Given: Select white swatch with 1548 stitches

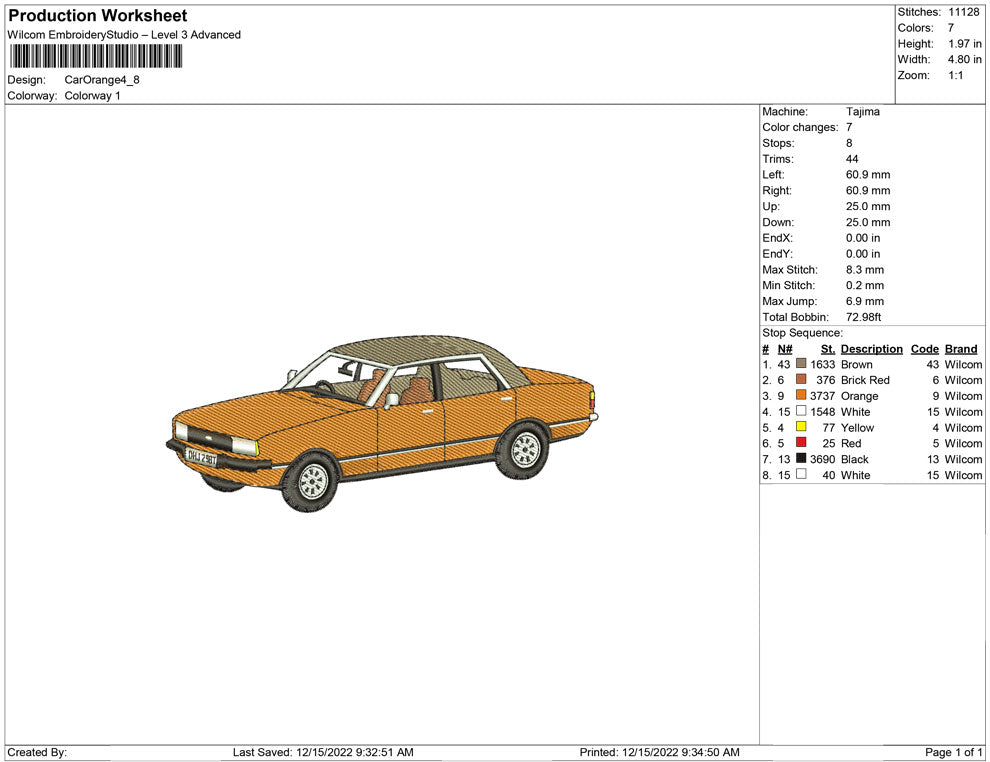Looking at the screenshot, I should click(x=801, y=412).
